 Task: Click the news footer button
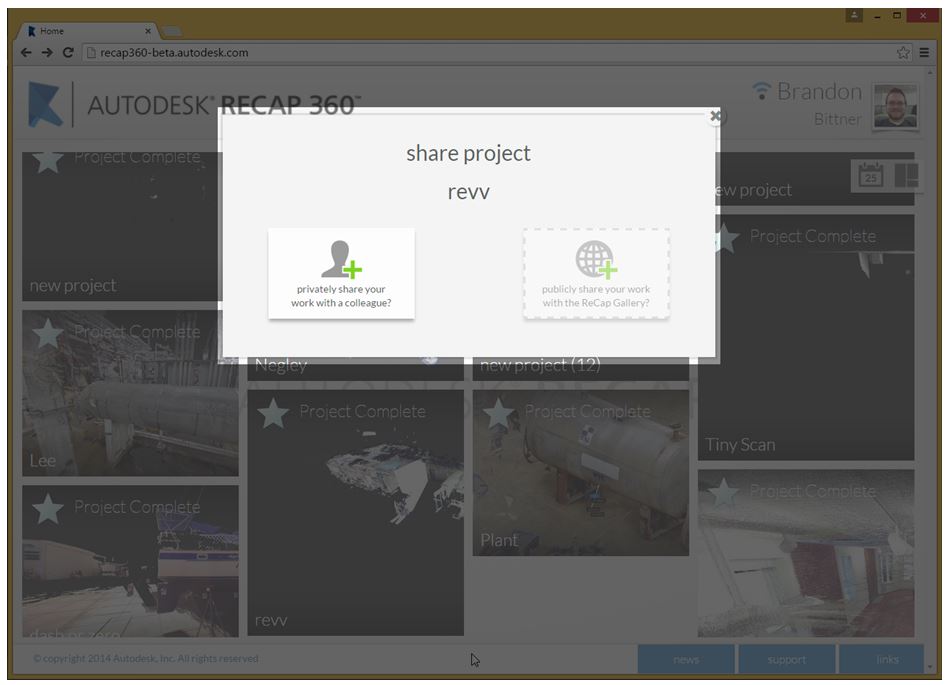click(x=686, y=660)
